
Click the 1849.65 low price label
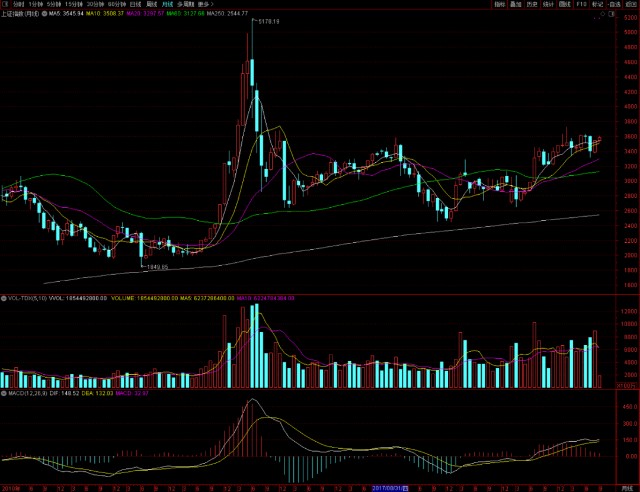(157, 267)
